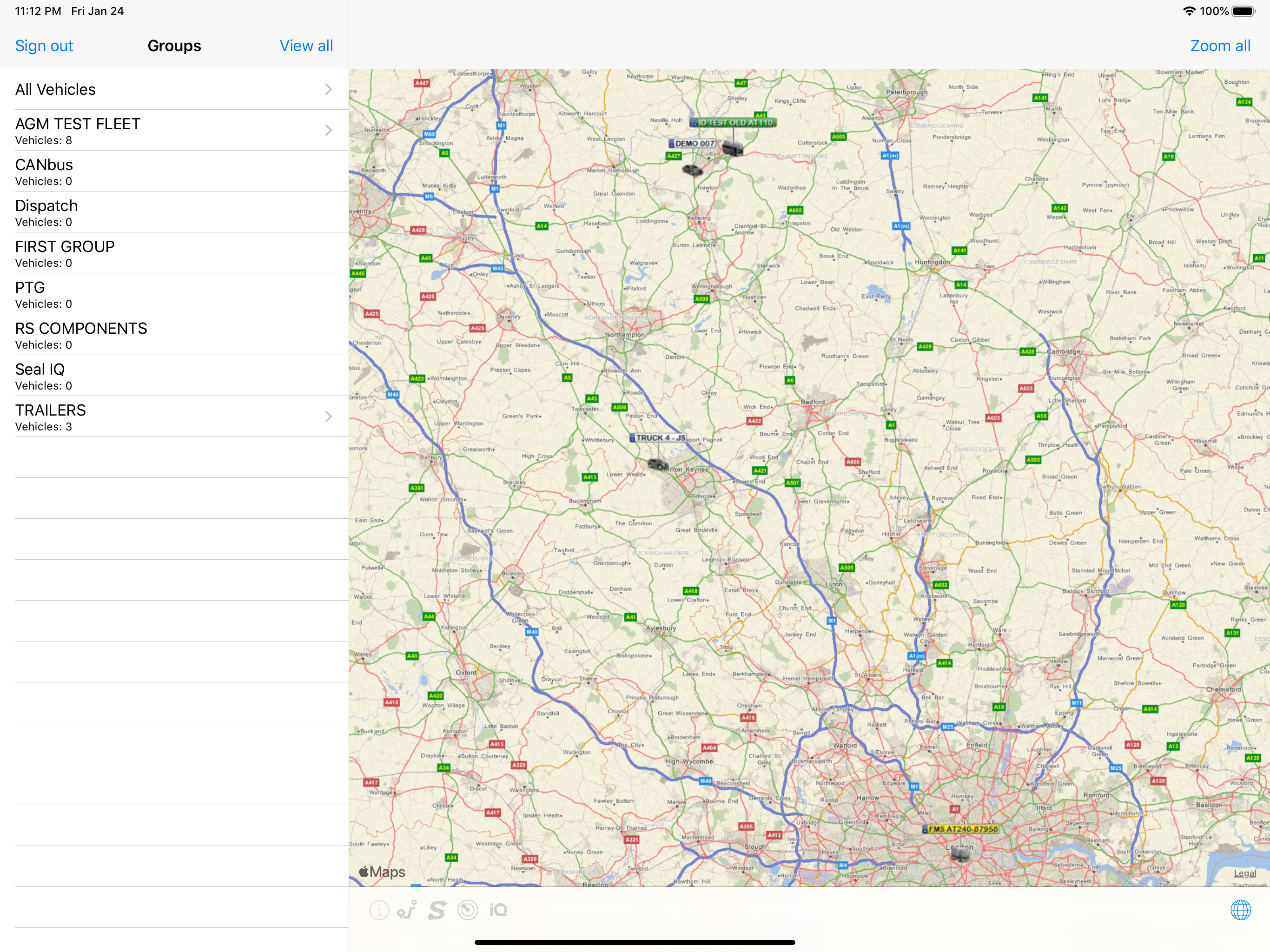Select the TRUCK 4 - JS vehicle marker
Viewport: 1270px width, 952px height.
(x=658, y=464)
